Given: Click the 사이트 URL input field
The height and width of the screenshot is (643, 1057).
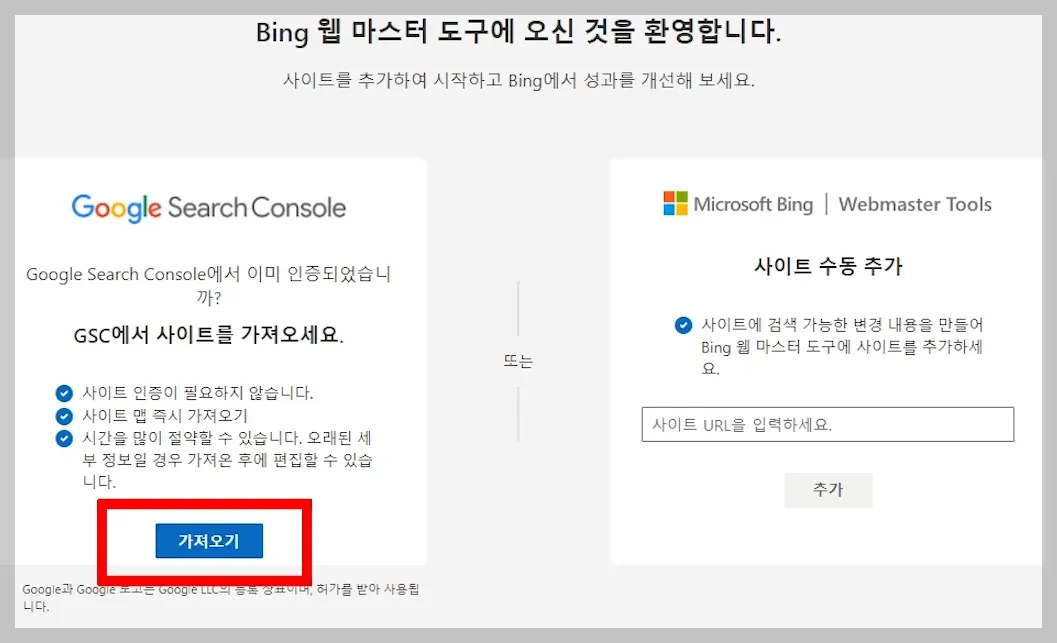Looking at the screenshot, I should (826, 424).
